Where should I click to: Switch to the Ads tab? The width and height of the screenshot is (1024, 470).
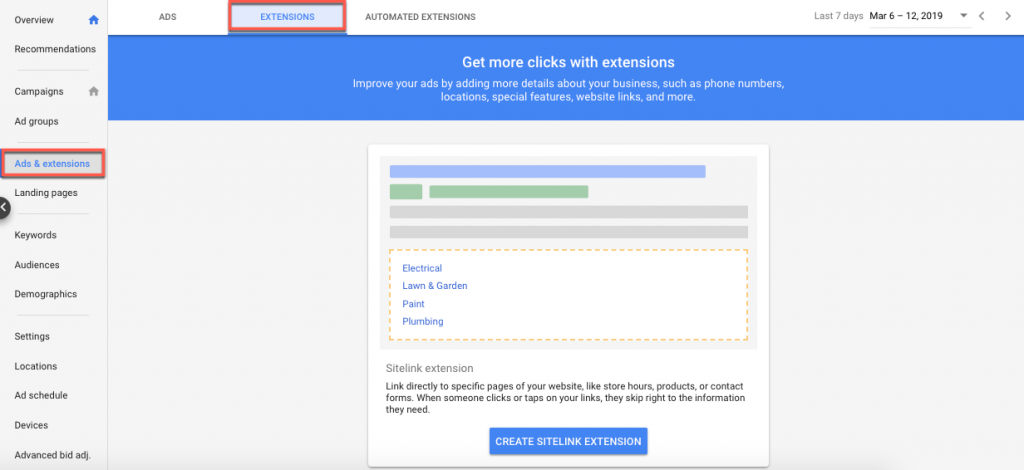[x=168, y=17]
